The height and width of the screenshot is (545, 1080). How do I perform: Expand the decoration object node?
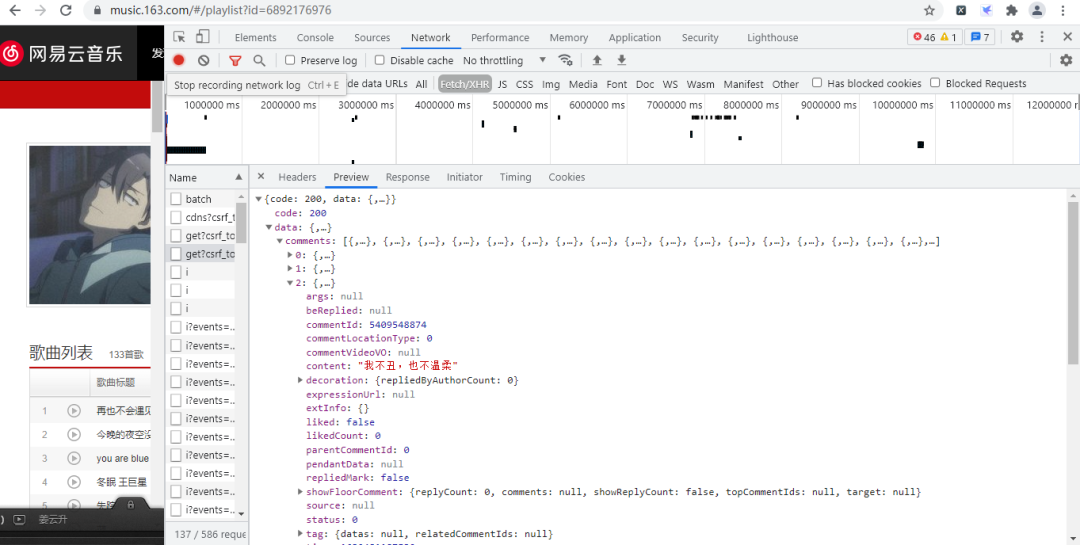(300, 380)
